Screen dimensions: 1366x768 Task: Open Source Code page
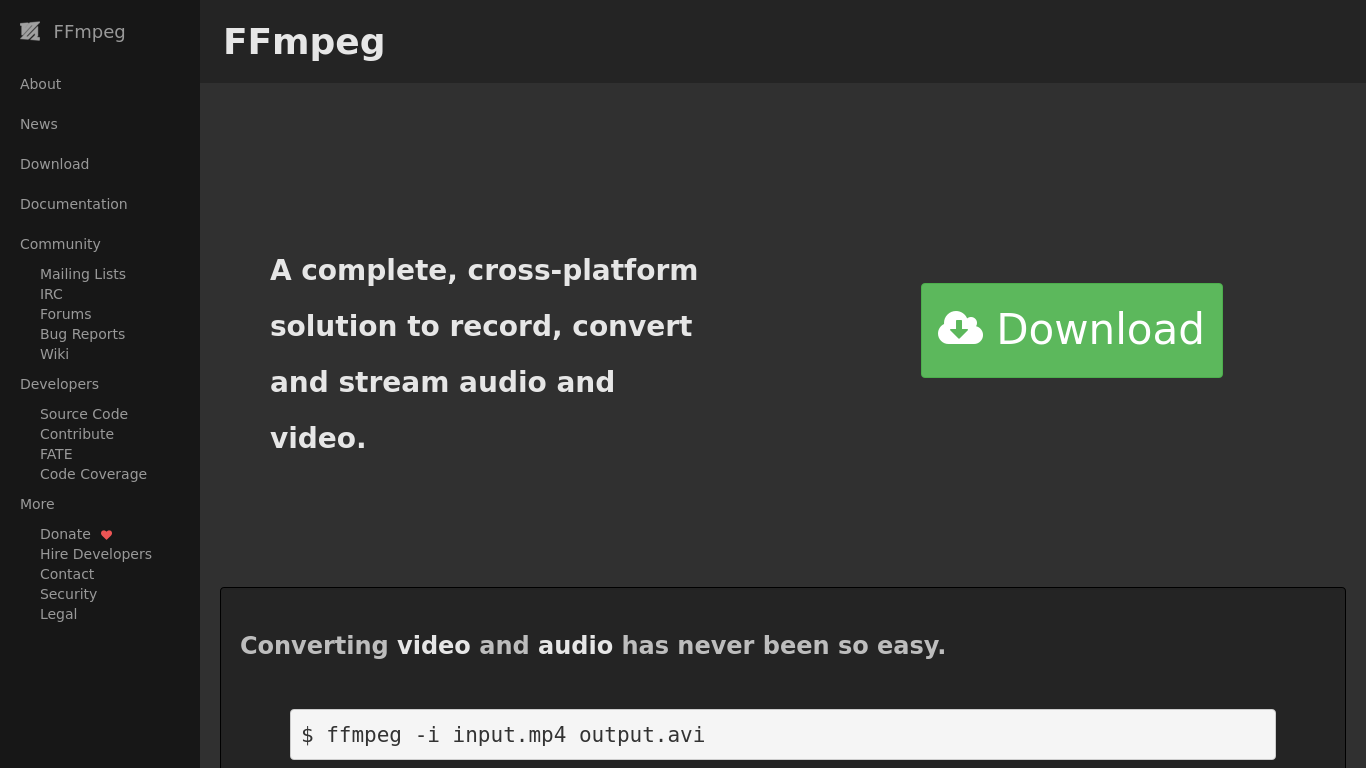point(84,414)
